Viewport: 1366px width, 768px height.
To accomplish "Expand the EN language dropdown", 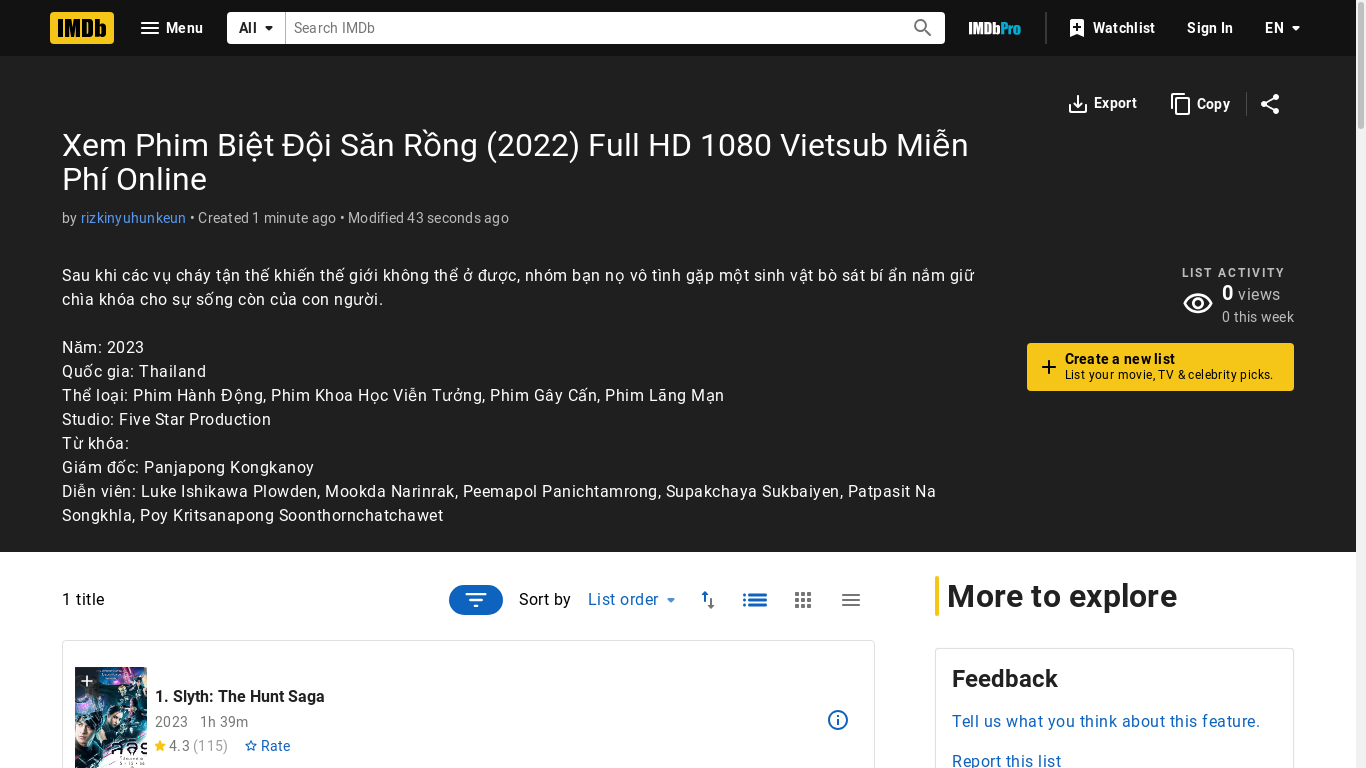I will [1282, 28].
